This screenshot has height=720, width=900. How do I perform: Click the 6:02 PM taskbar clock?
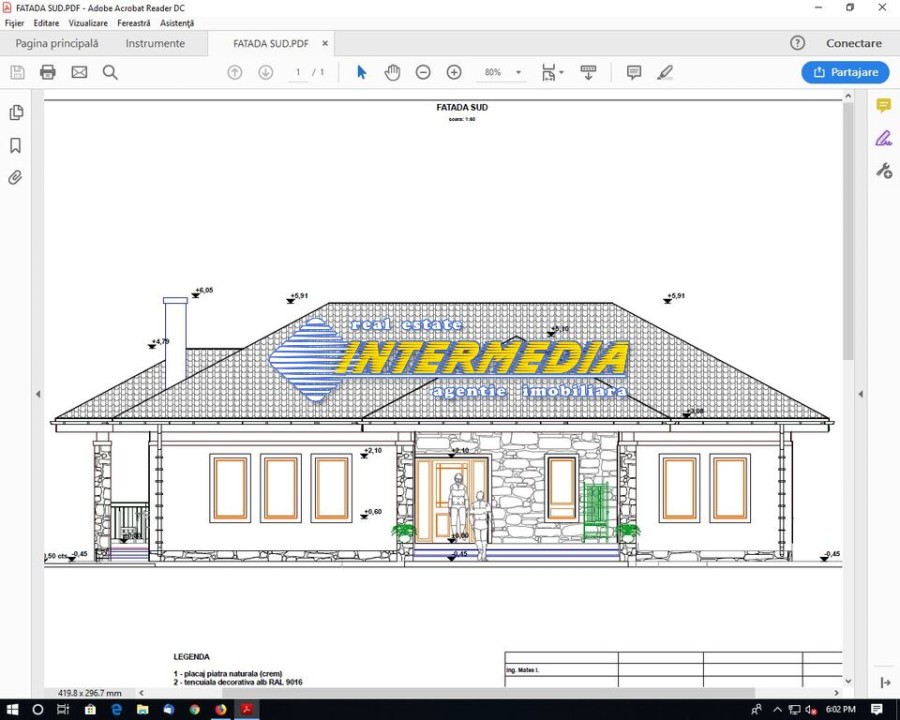pyautogui.click(x=841, y=710)
